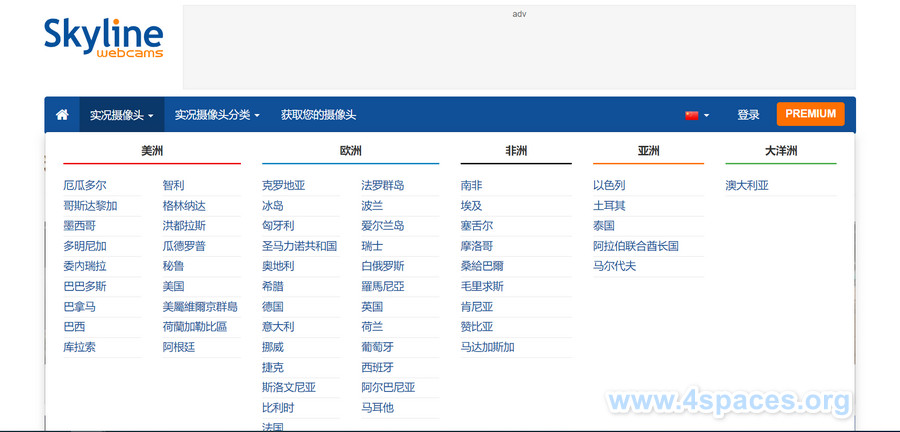Expand the 实况摄像头分类 dropdown

(216, 115)
